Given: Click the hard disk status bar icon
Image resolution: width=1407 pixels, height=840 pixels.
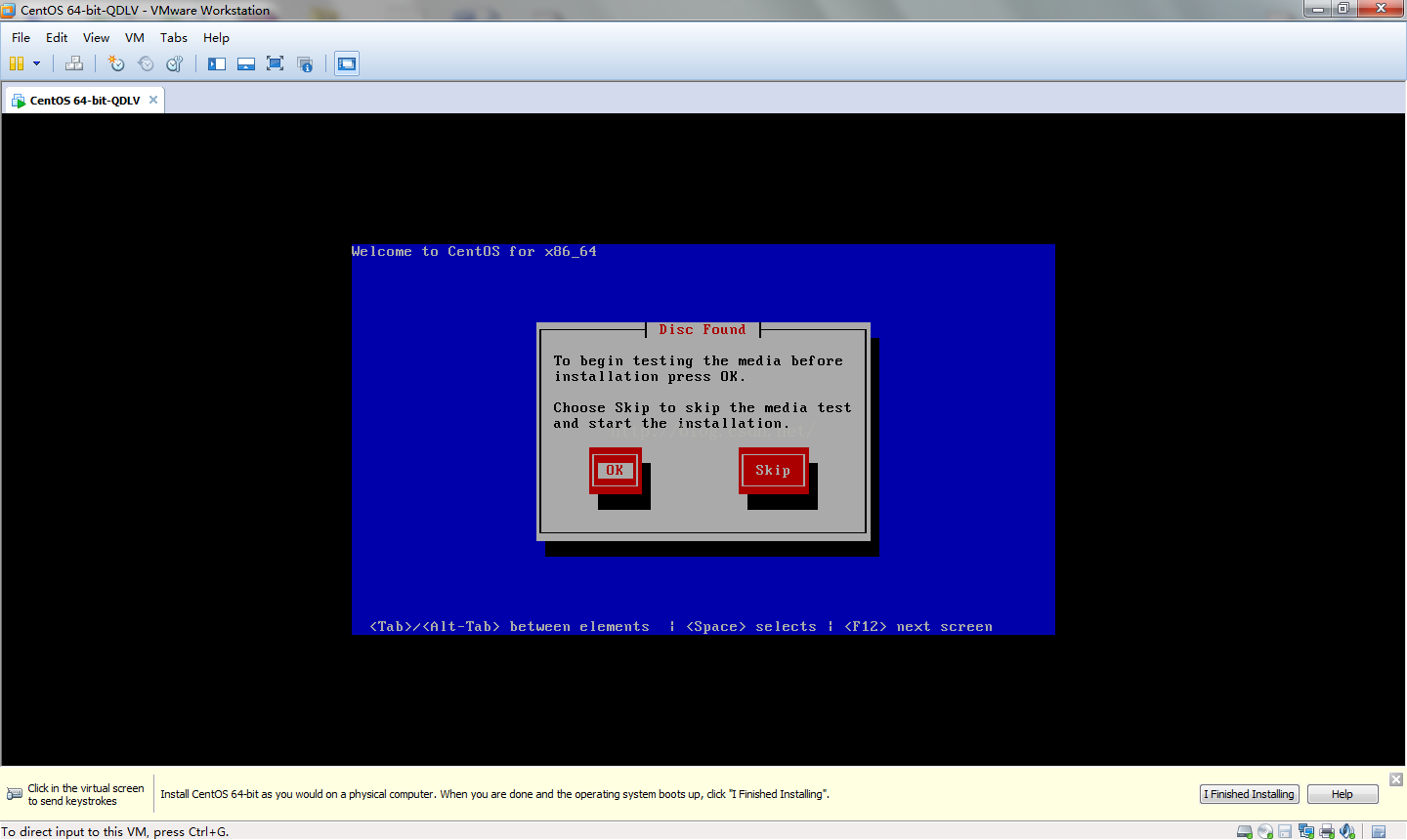Looking at the screenshot, I should (x=1245, y=832).
